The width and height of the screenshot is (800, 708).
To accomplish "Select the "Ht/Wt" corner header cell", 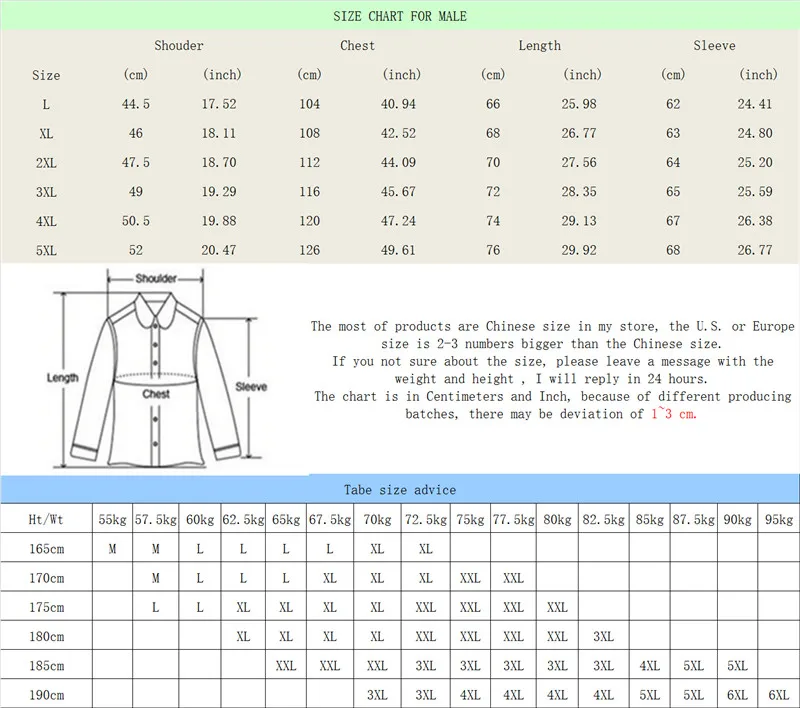I will click(46, 520).
